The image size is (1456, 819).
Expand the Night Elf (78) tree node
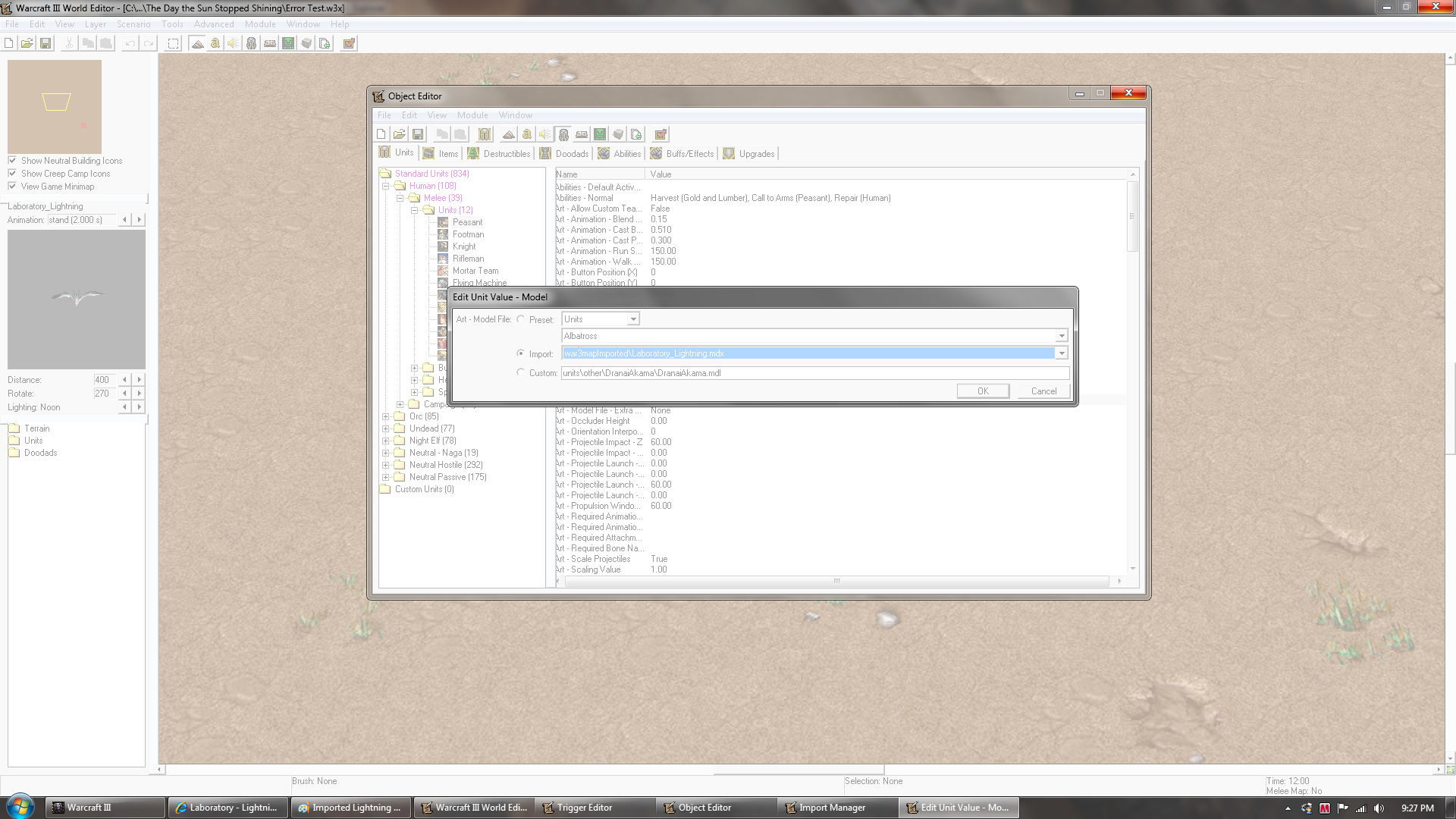[385, 441]
